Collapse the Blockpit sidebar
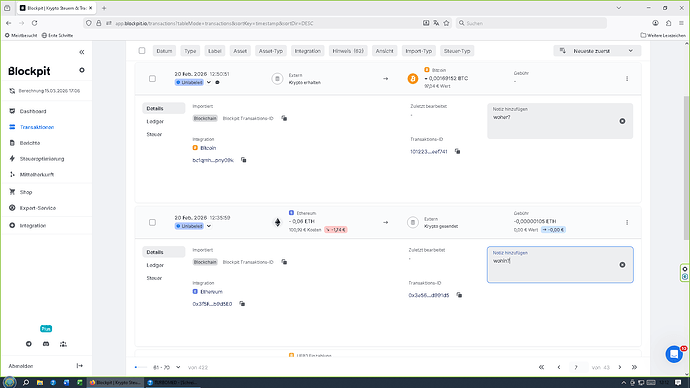The width and height of the screenshot is (690, 388). (x=82, y=52)
